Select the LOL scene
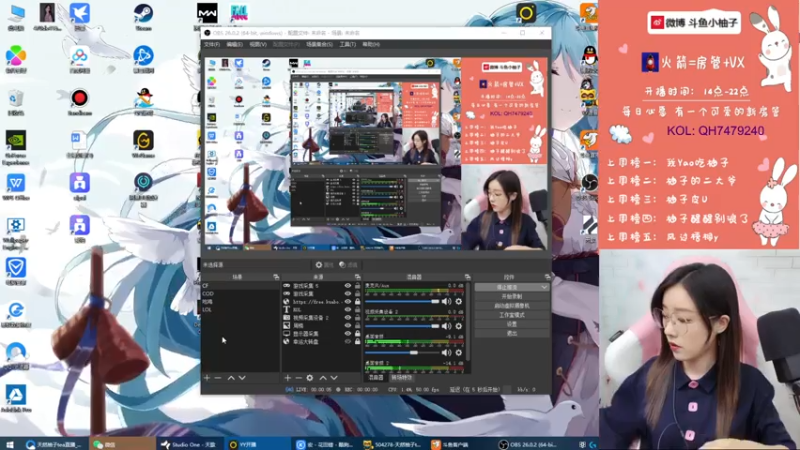 [240, 310]
